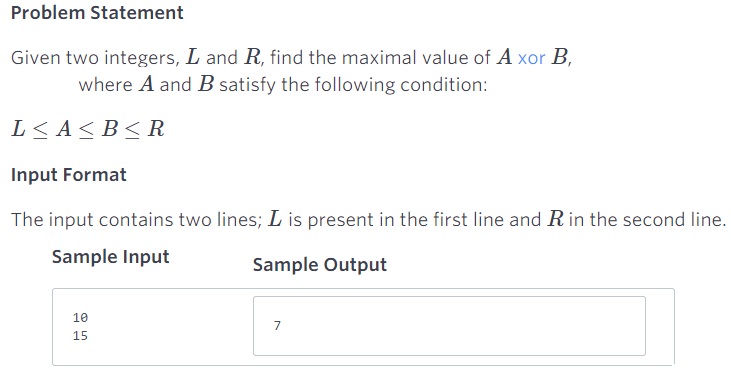The image size is (731, 372).
Task: Click the text 'in the second line'
Action: click(647, 220)
